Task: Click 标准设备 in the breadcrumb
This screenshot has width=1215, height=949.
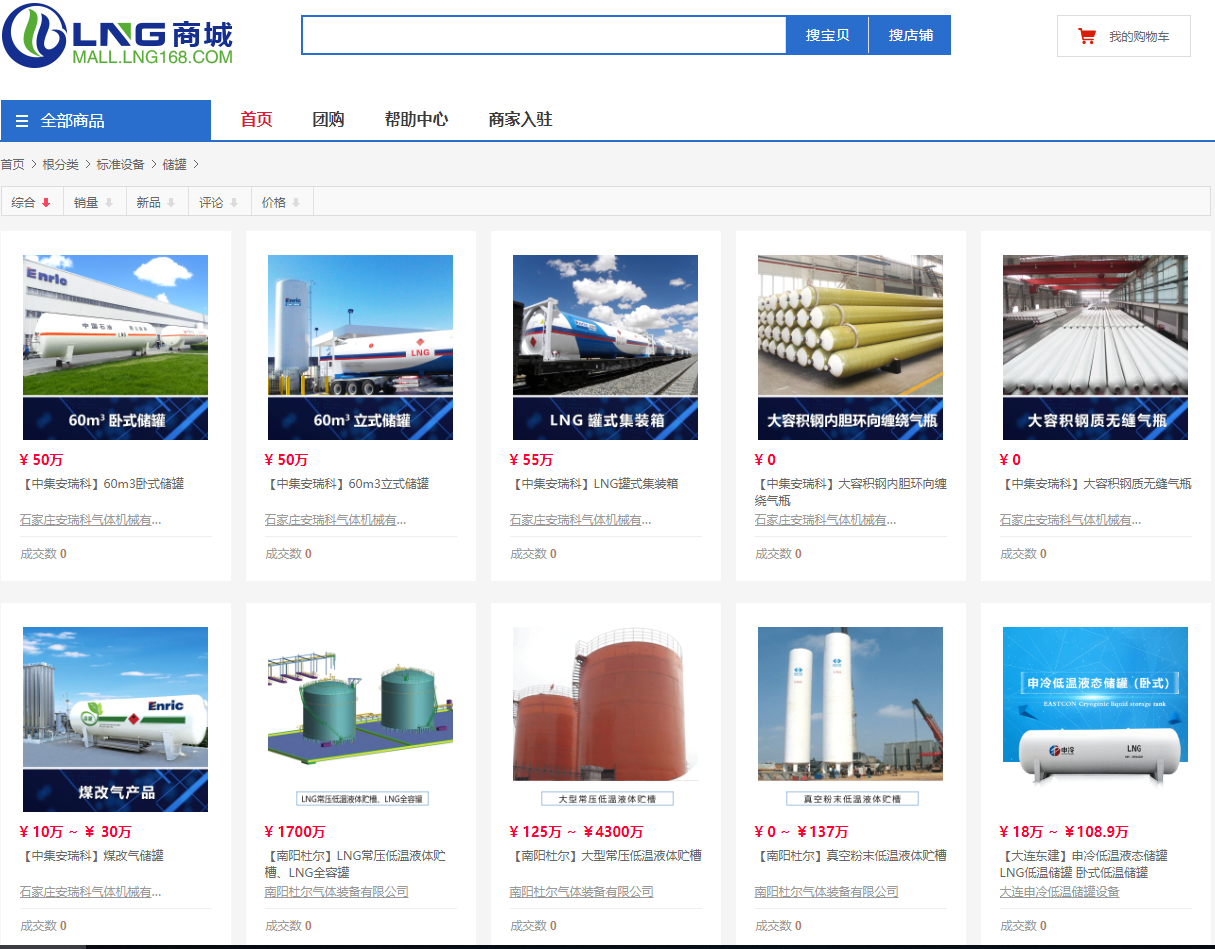Action: tap(120, 164)
